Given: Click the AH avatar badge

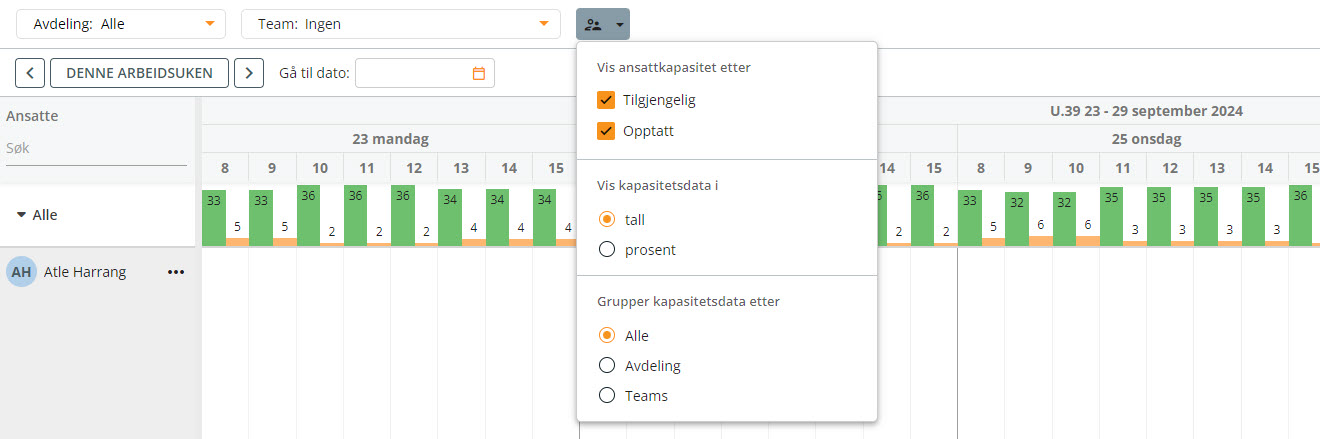Looking at the screenshot, I should coord(21,272).
